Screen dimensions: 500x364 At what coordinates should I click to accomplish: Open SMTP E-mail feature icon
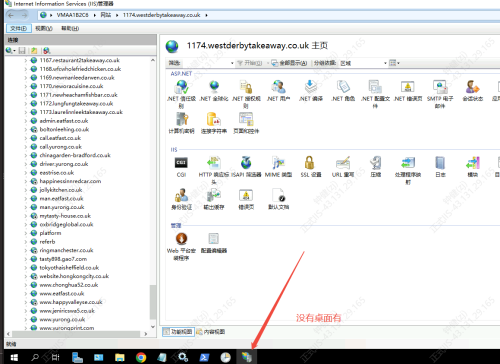click(440, 87)
